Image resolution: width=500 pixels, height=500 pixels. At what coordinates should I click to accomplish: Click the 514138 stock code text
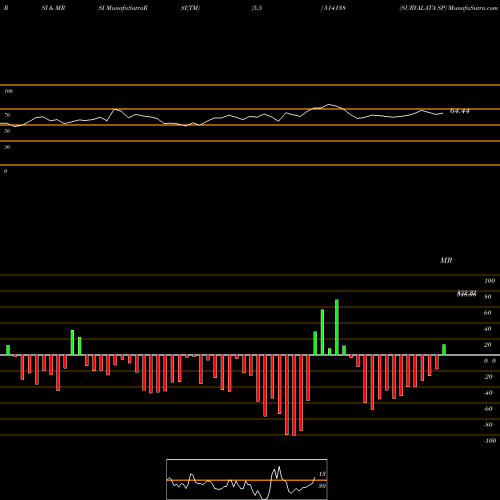point(334,8)
